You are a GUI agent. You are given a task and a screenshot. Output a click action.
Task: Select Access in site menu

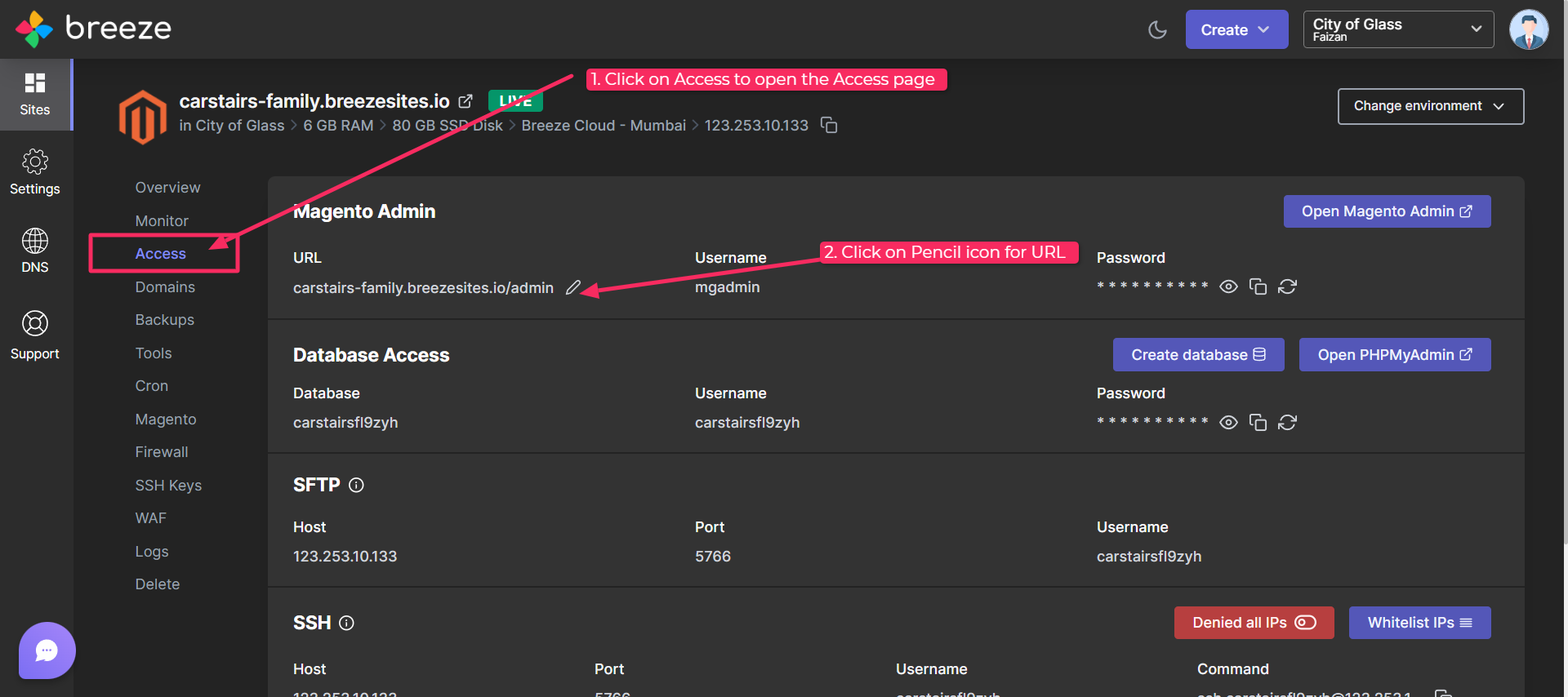click(x=161, y=254)
